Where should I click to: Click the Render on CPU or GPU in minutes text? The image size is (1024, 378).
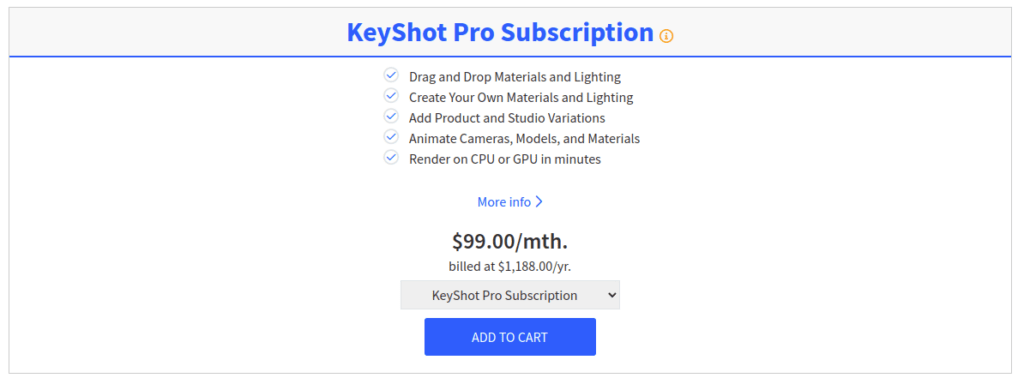(505, 159)
